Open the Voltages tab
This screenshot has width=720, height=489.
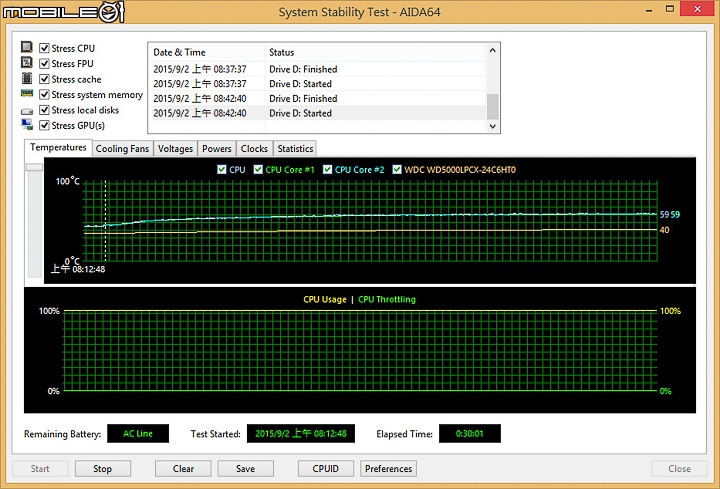pos(175,149)
